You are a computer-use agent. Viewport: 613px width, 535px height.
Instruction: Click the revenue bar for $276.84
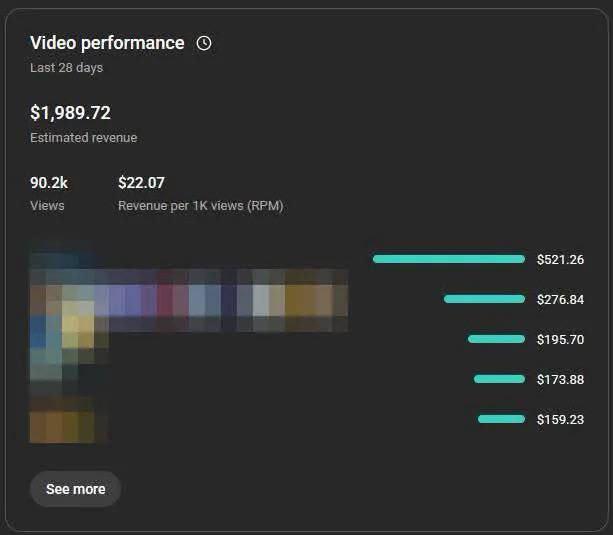(x=484, y=299)
